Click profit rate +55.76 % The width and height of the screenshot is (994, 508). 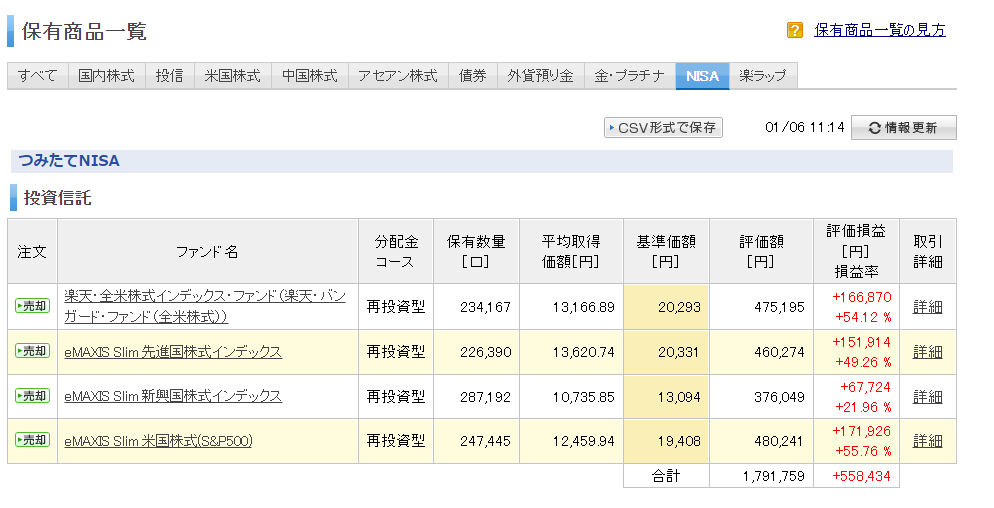[863, 451]
